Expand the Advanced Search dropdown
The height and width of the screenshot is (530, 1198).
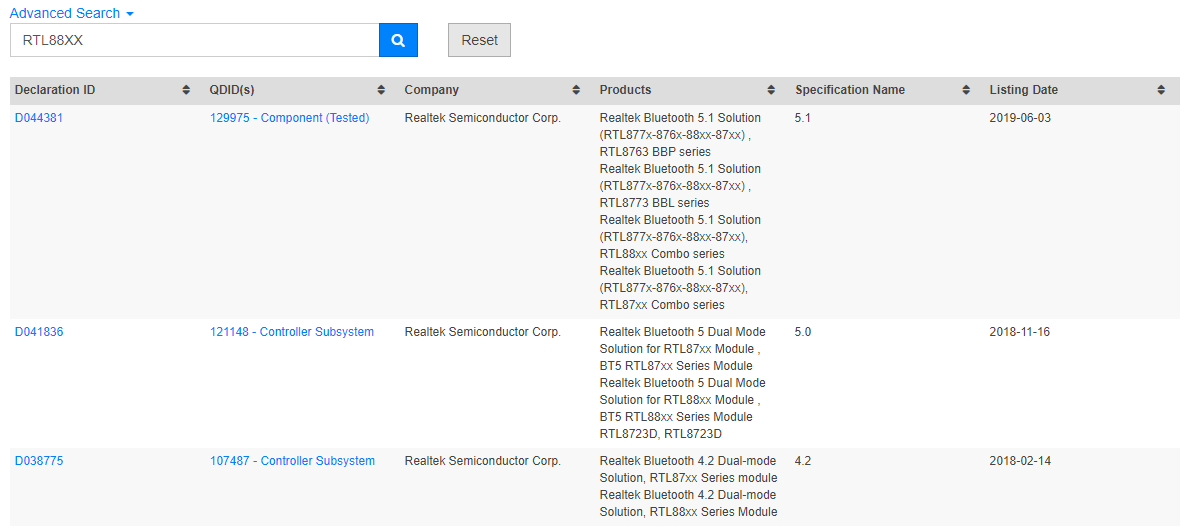click(x=72, y=14)
